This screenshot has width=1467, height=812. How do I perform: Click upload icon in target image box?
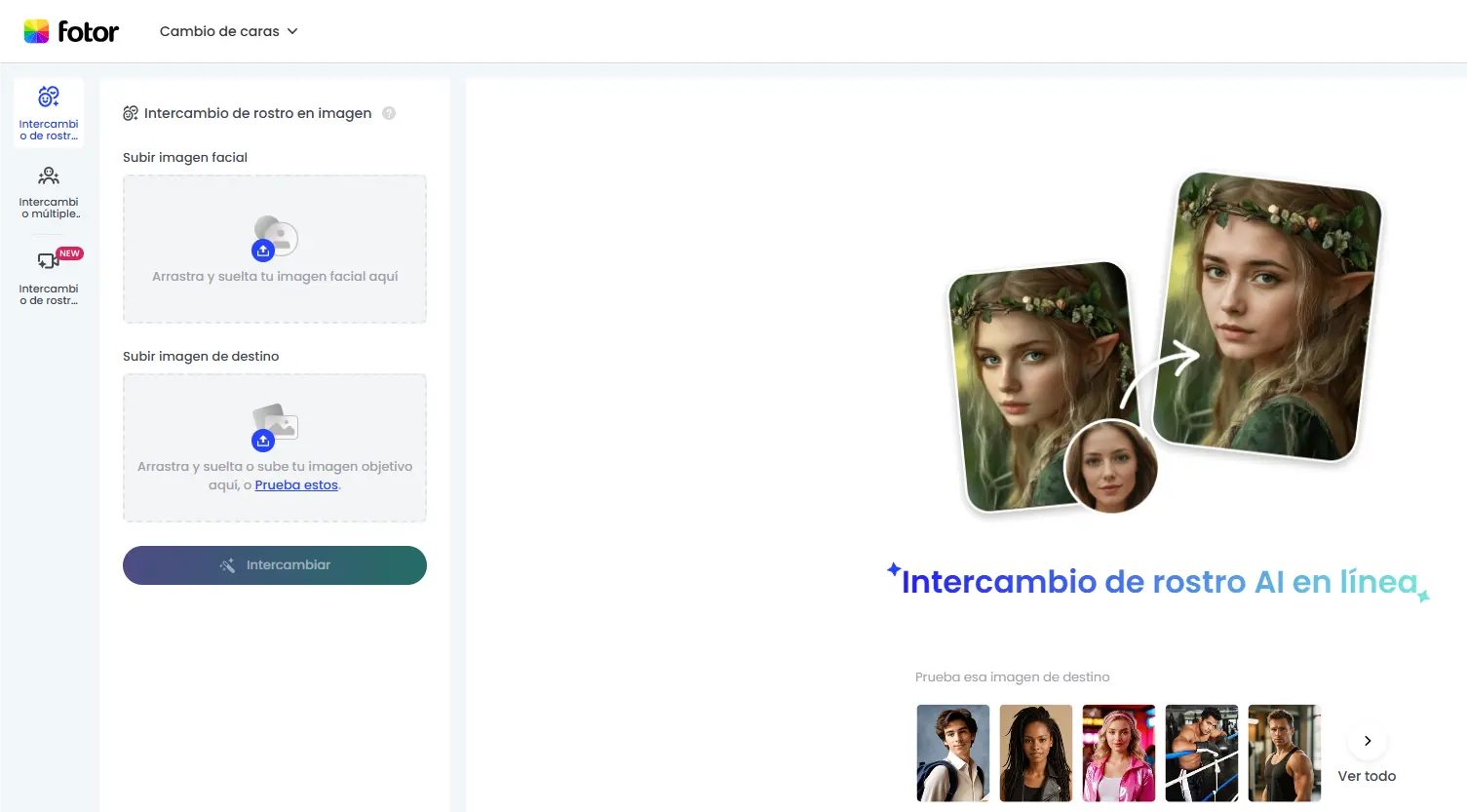point(263,441)
